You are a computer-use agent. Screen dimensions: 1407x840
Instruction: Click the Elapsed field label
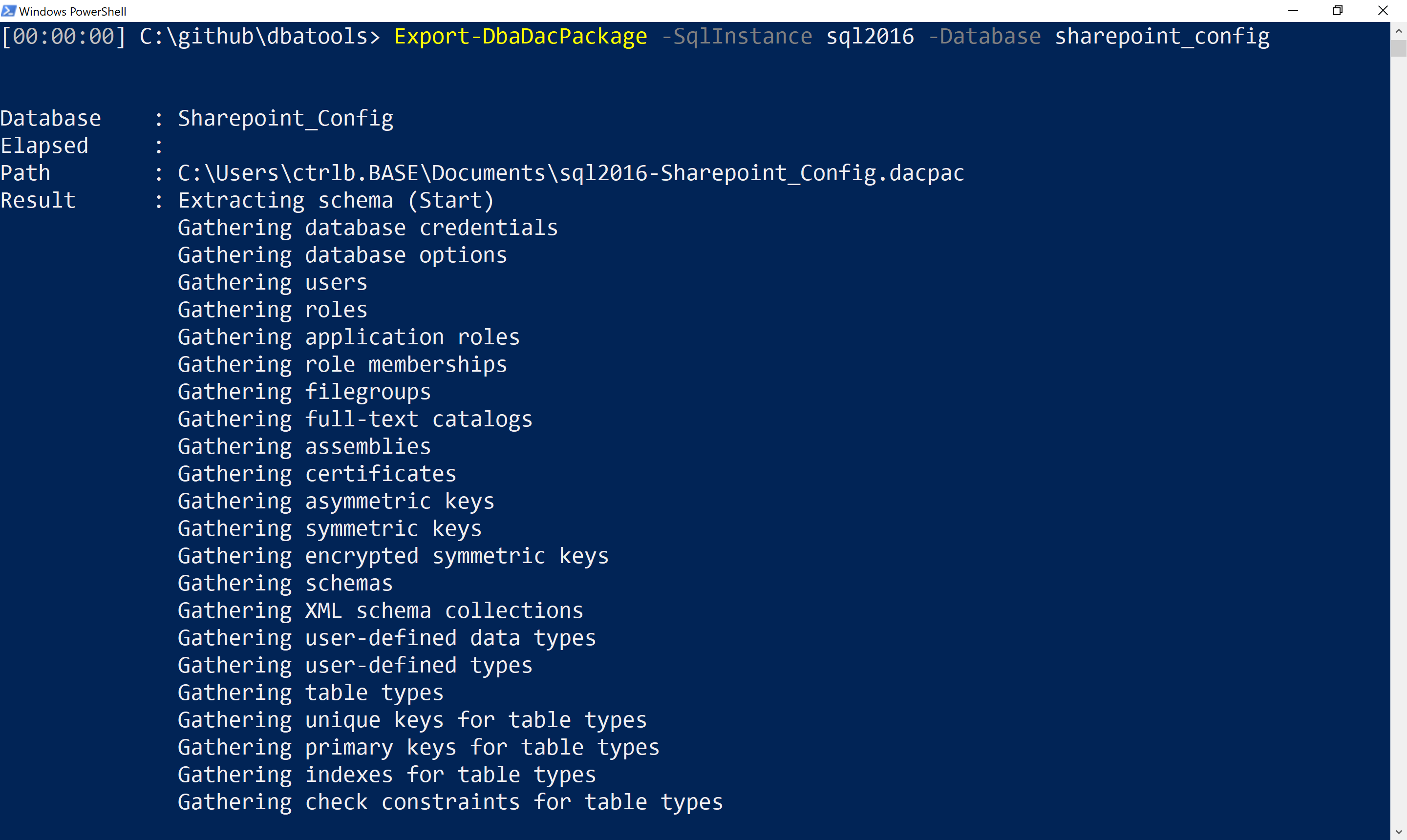pos(45,145)
